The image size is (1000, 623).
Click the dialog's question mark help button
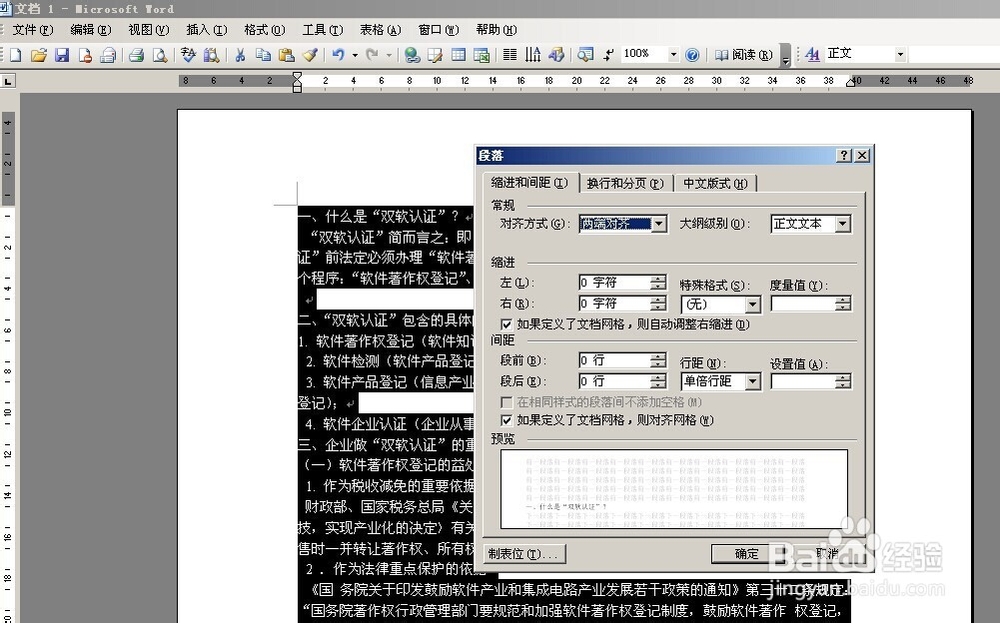tap(843, 155)
